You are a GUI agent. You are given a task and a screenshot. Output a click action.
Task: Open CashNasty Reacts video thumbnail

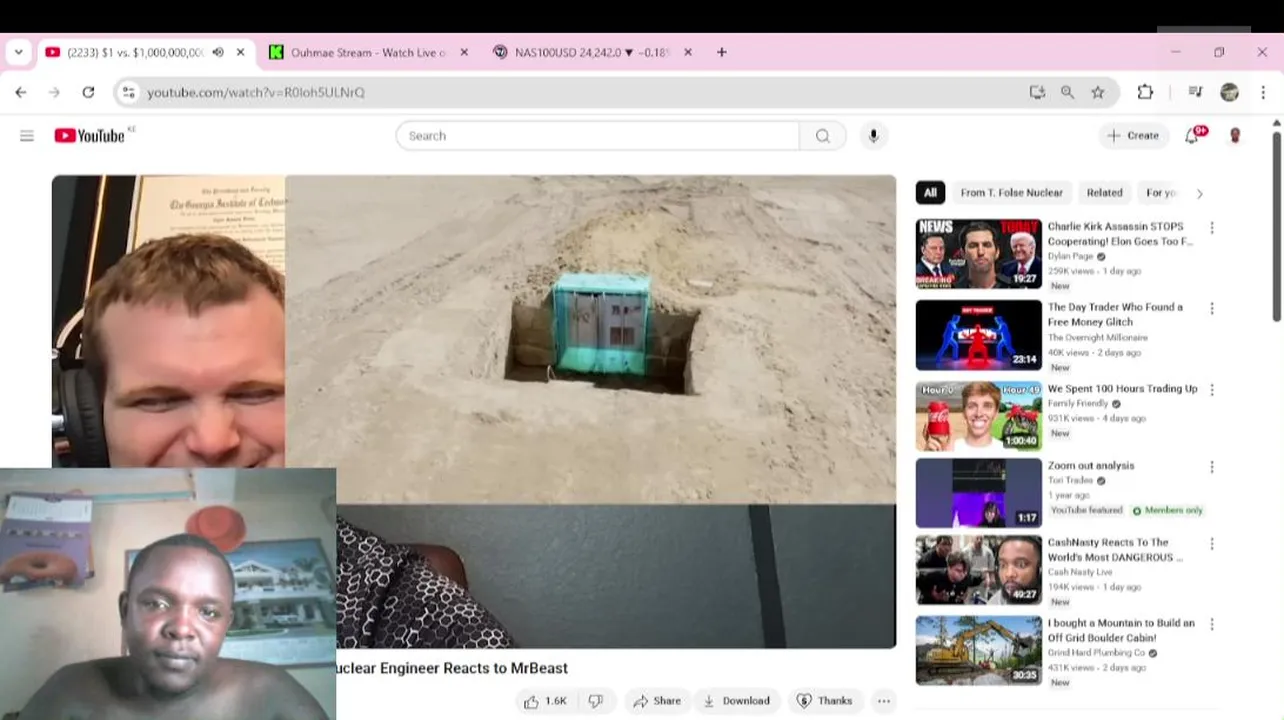point(978,569)
